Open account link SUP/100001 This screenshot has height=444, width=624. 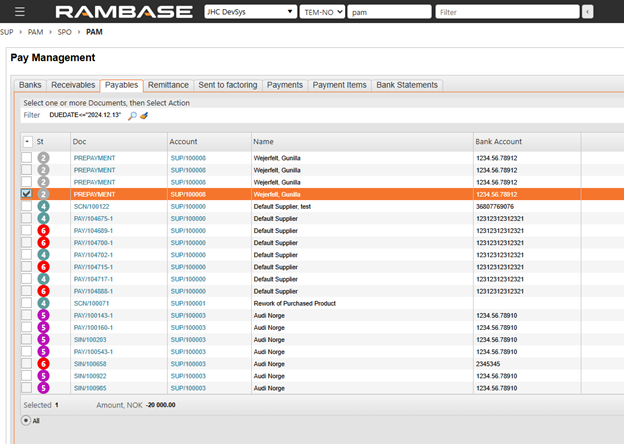coord(187,303)
